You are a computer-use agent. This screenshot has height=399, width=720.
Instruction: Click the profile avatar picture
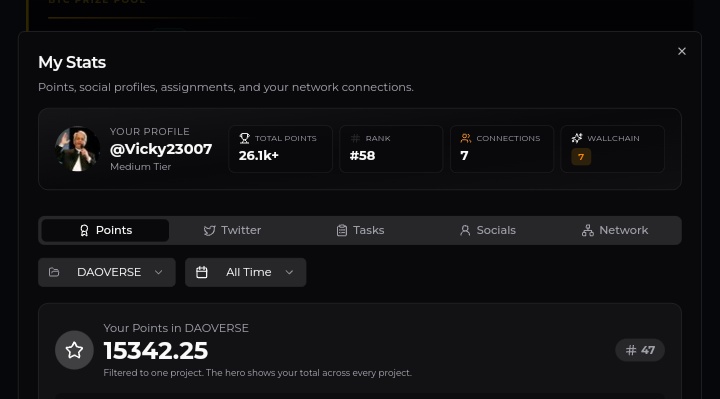[x=77, y=149]
